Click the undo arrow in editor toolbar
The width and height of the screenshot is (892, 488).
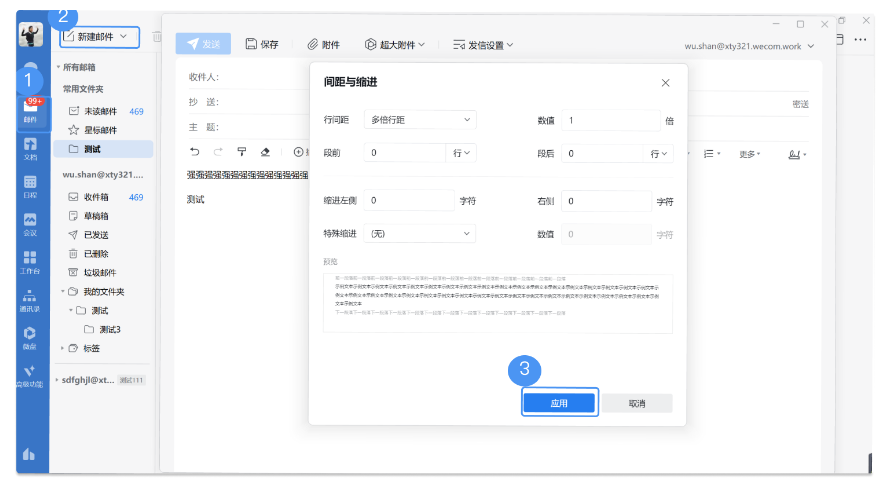194,152
